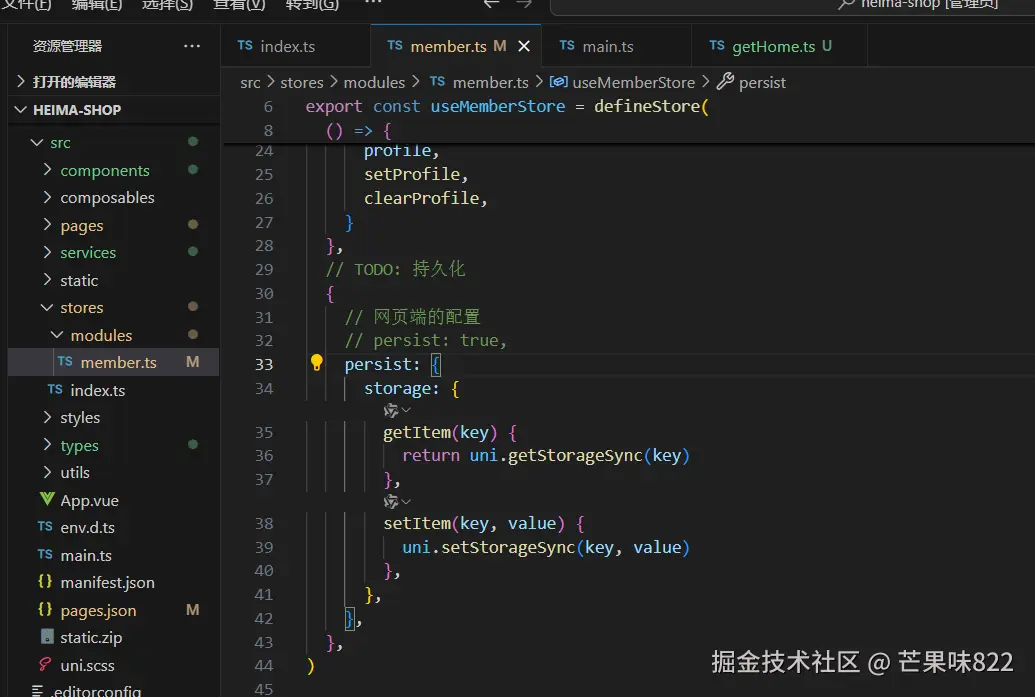Screen dimensions: 1035x697
Task: Open main.ts in the file tree
Action: tap(114, 555)
